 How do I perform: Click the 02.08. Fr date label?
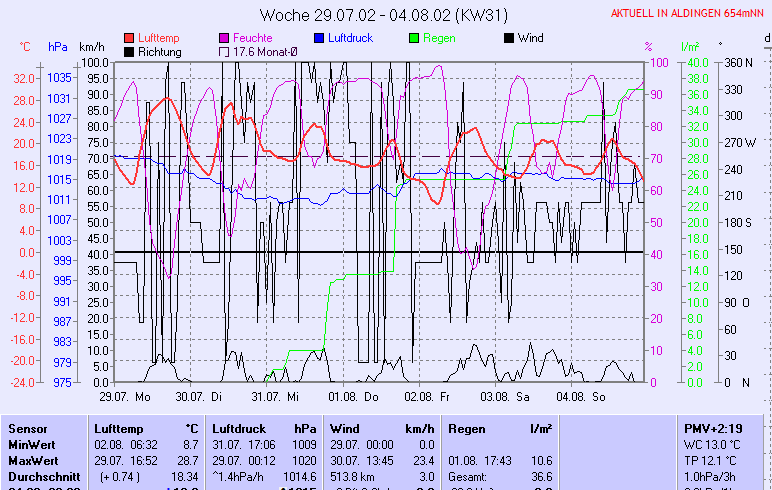click(x=428, y=397)
